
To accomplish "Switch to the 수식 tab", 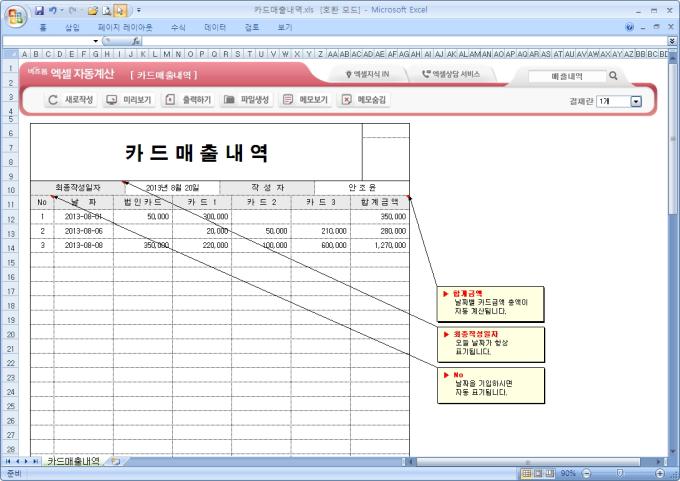I will (178, 27).
